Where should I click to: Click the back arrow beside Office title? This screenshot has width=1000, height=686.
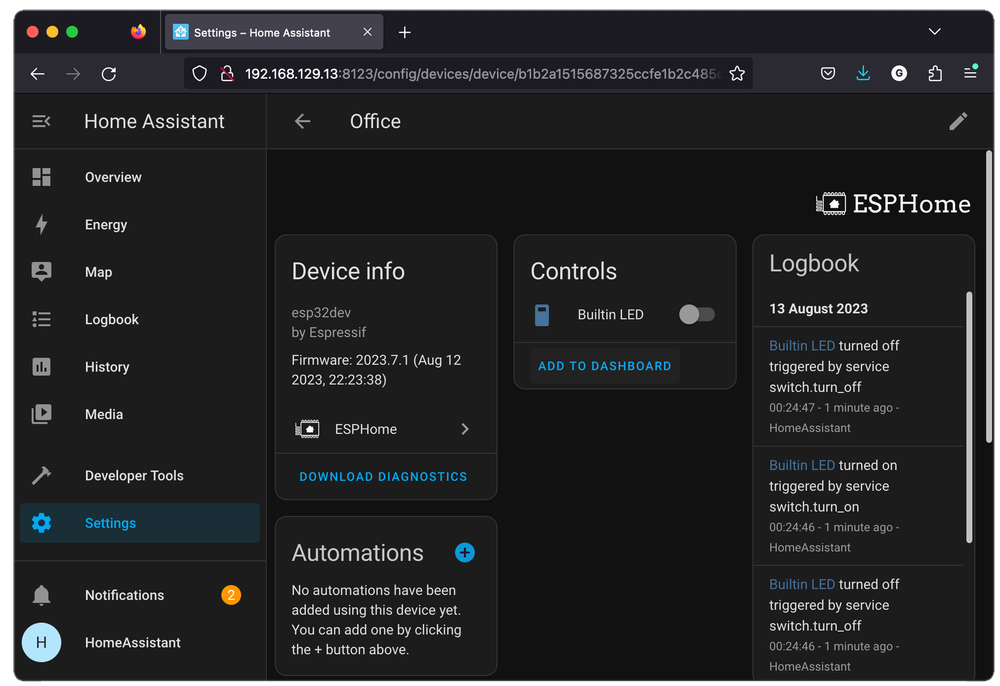pos(303,121)
